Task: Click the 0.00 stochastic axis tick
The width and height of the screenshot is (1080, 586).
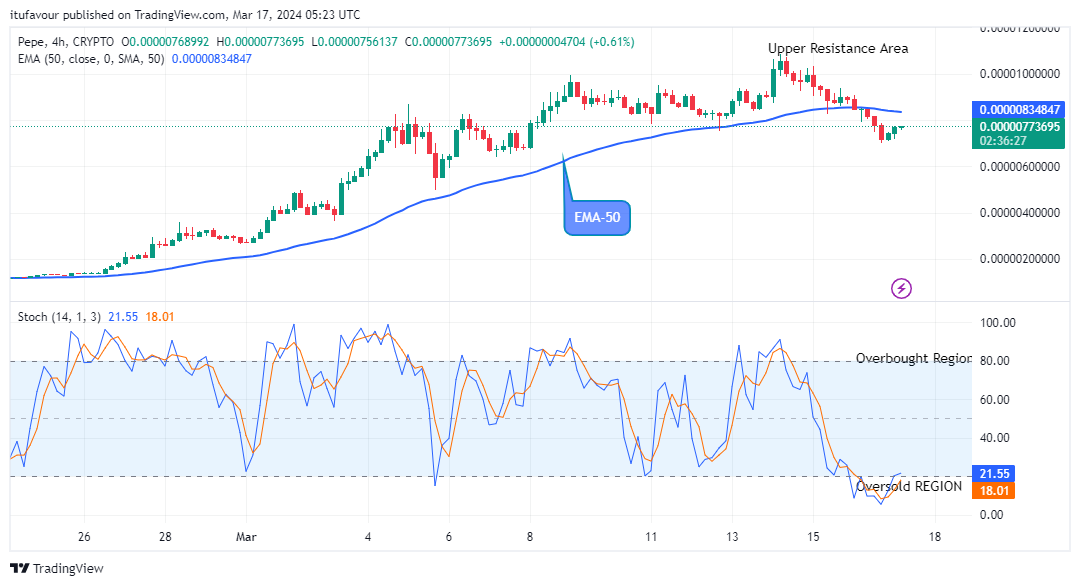Action: (x=992, y=515)
